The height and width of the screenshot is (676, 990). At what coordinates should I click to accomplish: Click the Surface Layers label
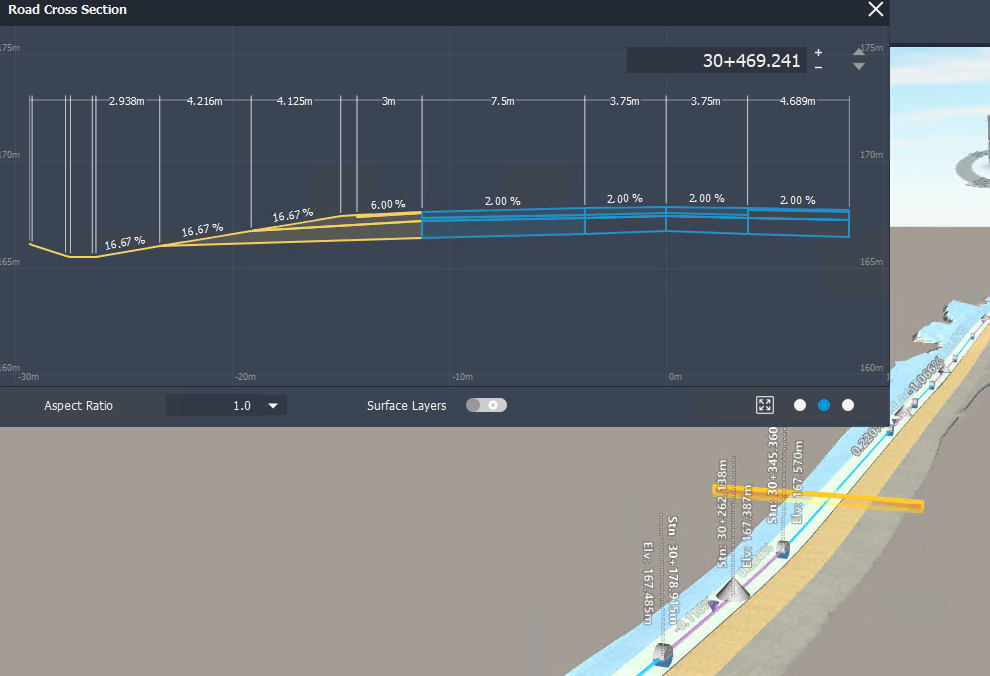point(407,406)
